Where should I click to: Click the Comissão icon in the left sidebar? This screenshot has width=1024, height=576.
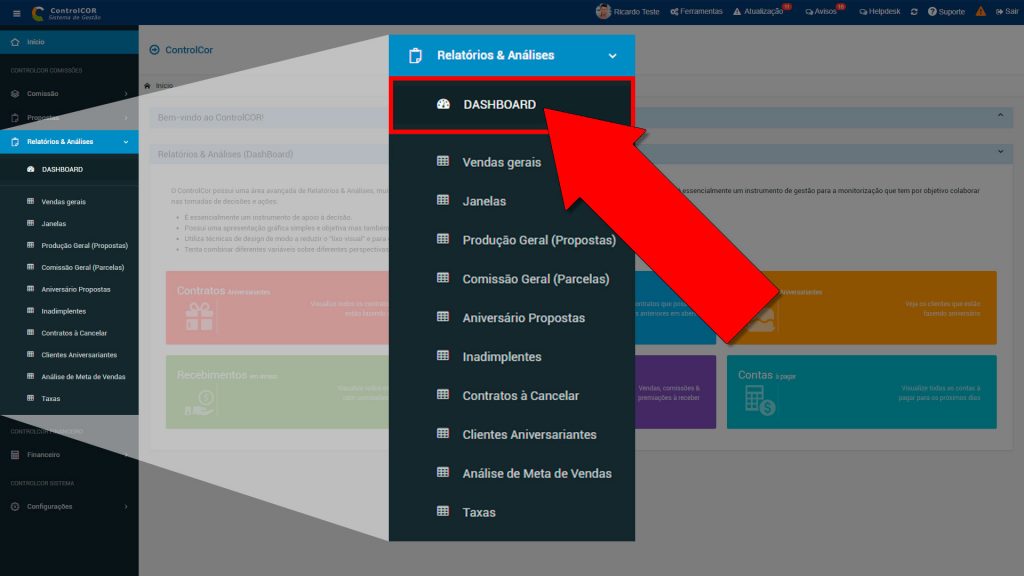coord(15,93)
